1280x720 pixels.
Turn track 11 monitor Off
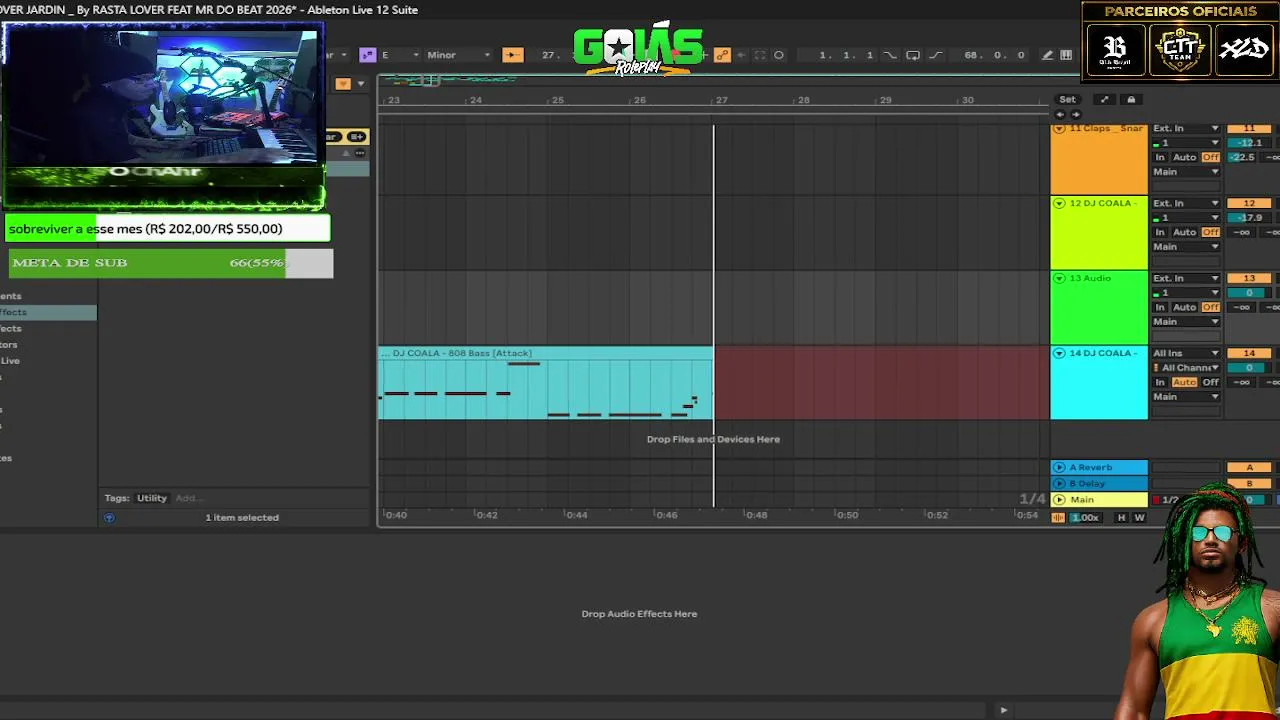click(x=1211, y=157)
